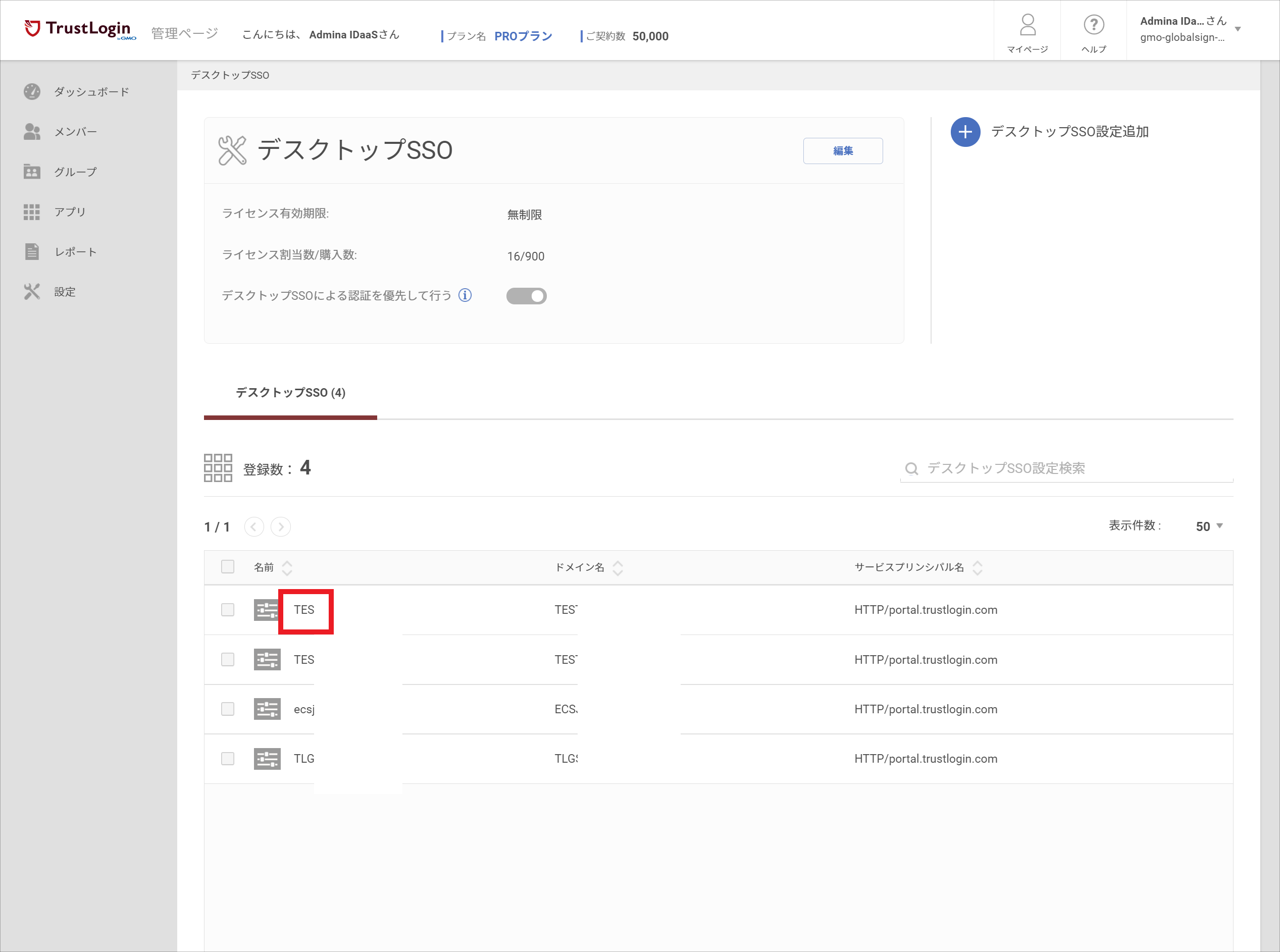1280x952 pixels.
Task: Click the 編集 button
Action: point(843,151)
